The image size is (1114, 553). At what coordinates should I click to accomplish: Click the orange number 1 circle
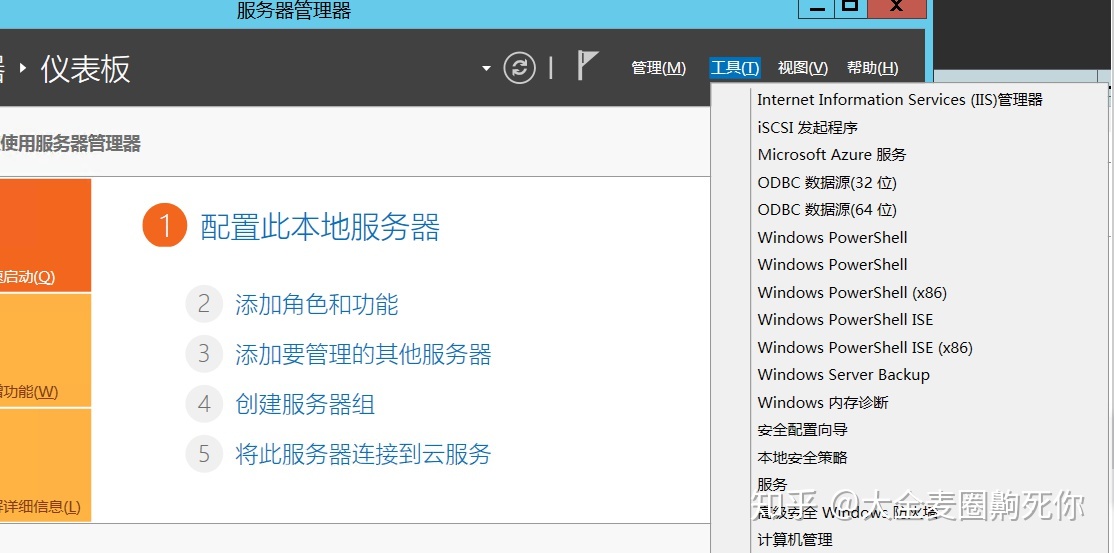pyautogui.click(x=164, y=226)
